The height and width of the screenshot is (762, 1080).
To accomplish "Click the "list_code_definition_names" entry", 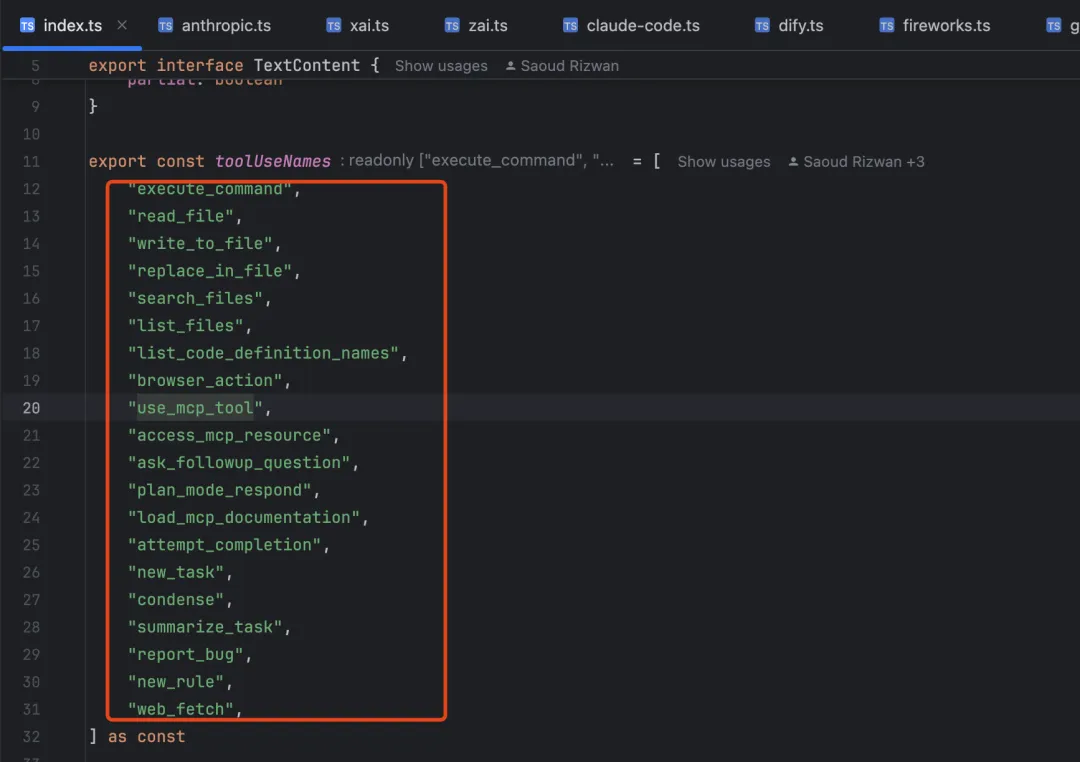I will pyautogui.click(x=263, y=353).
